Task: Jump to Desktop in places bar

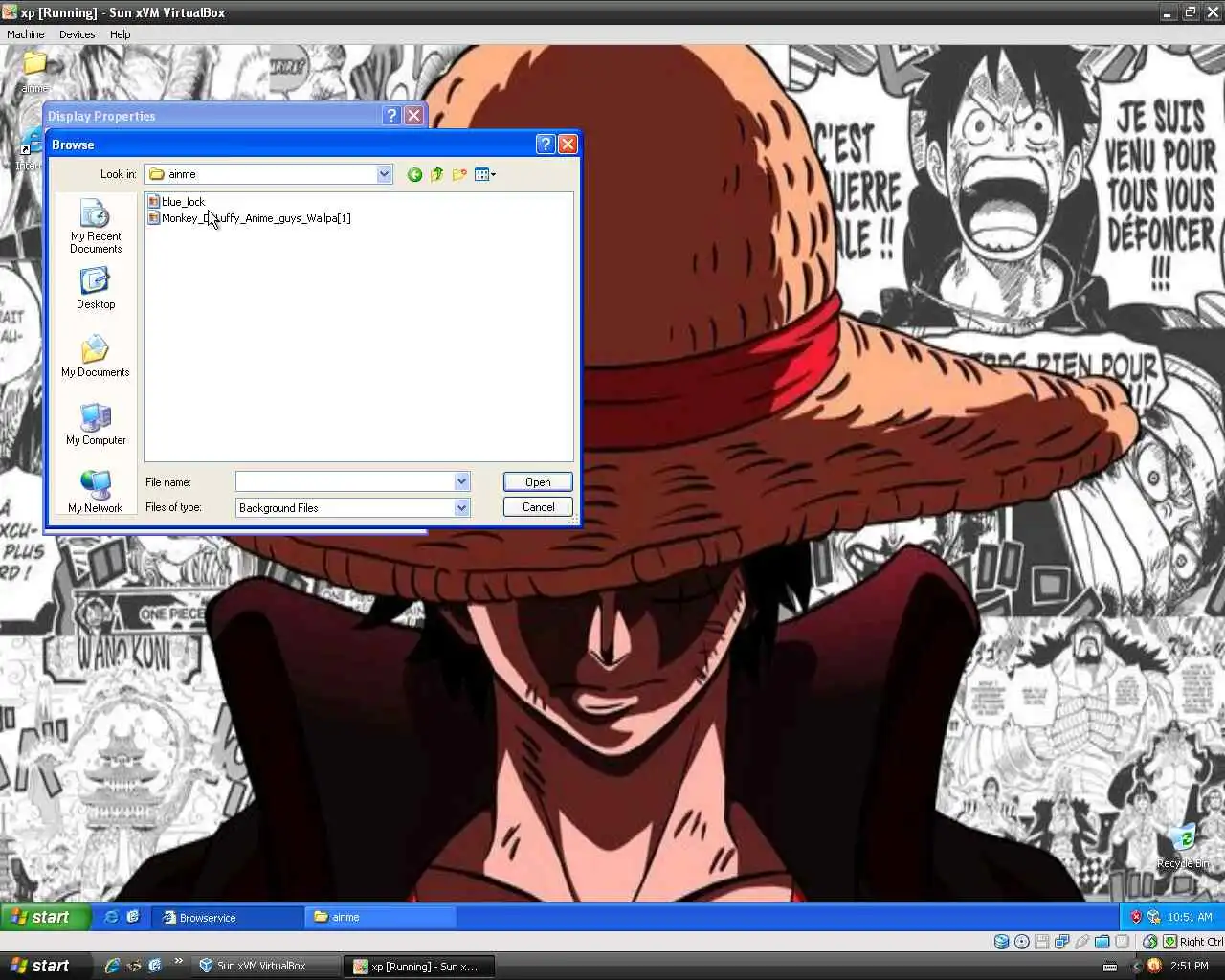Action: (x=96, y=288)
